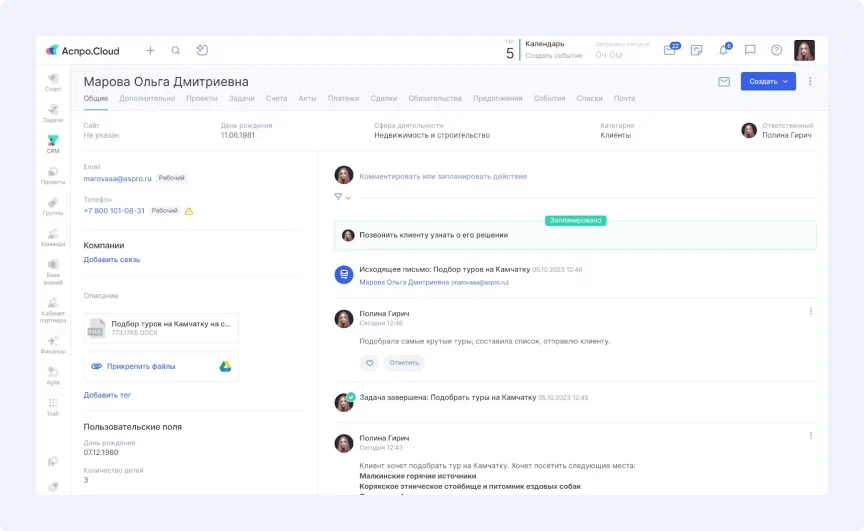Click the Прикрепить файлы link

click(141, 366)
